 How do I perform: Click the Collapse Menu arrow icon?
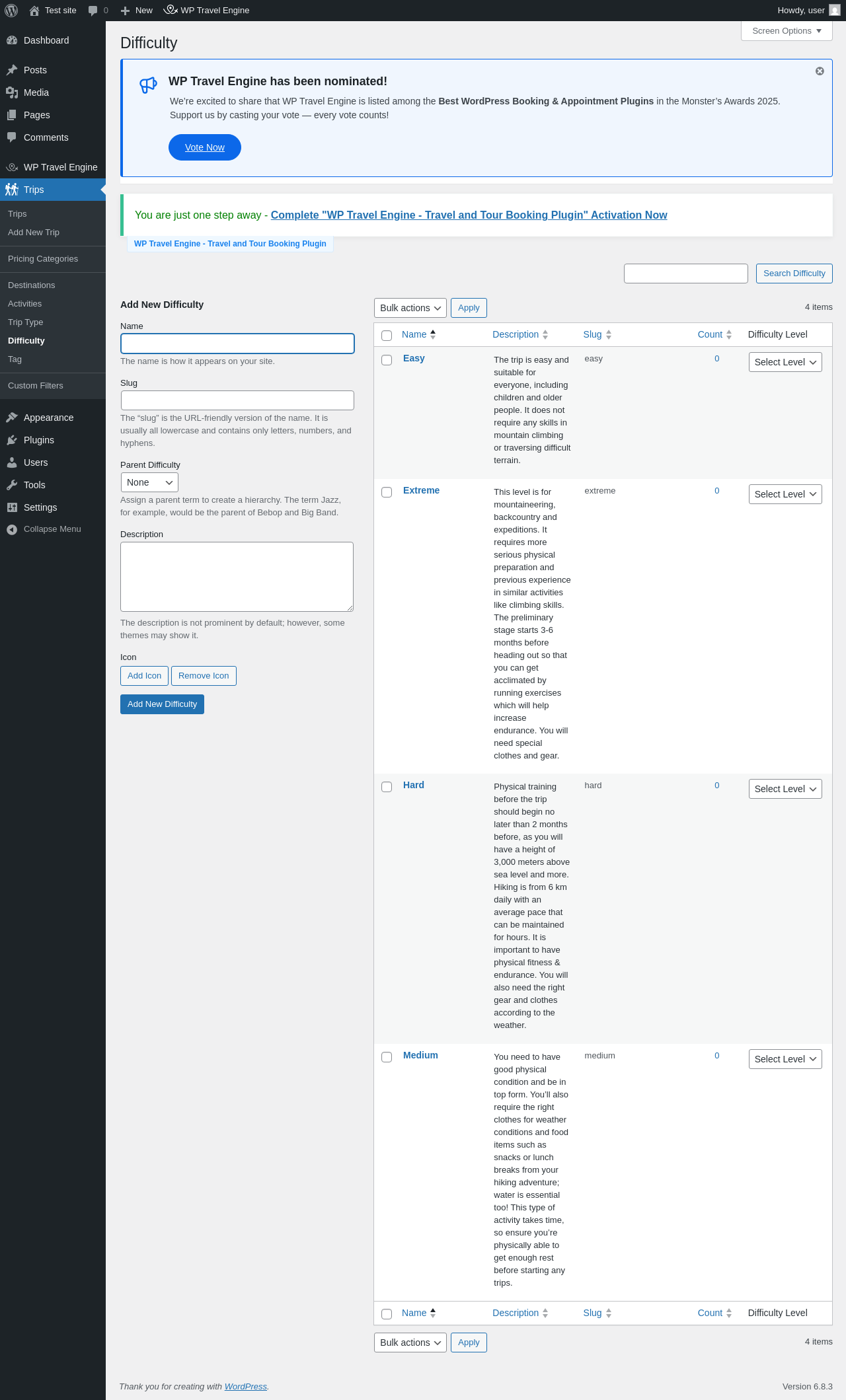point(12,529)
